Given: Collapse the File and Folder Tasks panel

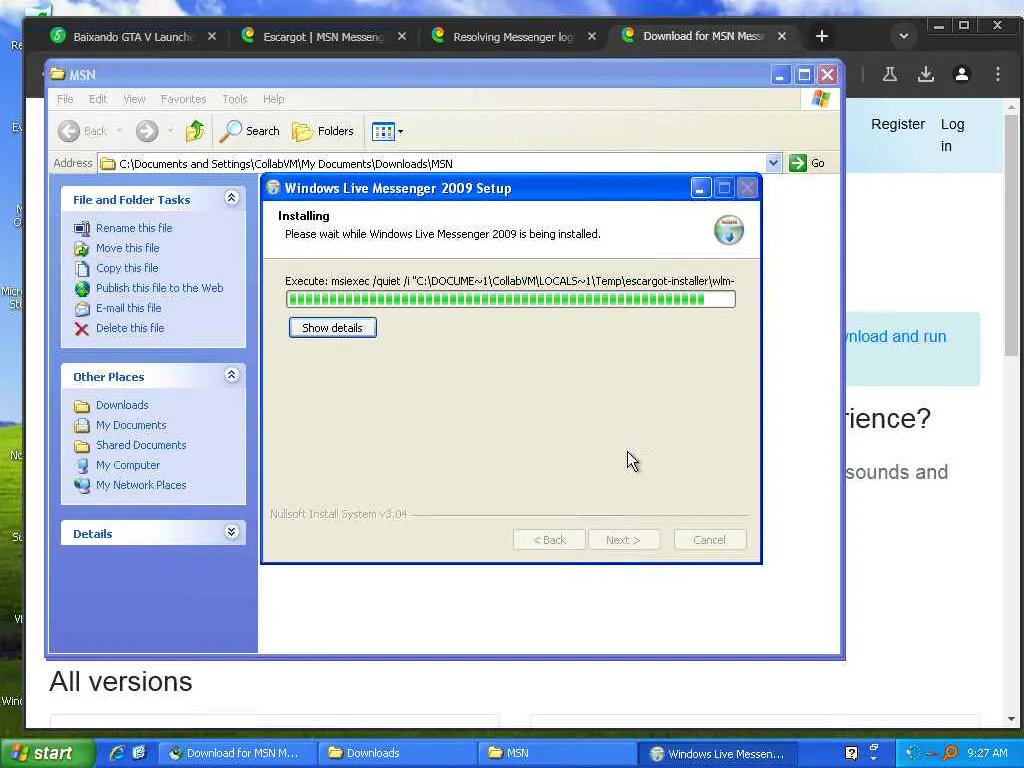Looking at the screenshot, I should coord(232,197).
